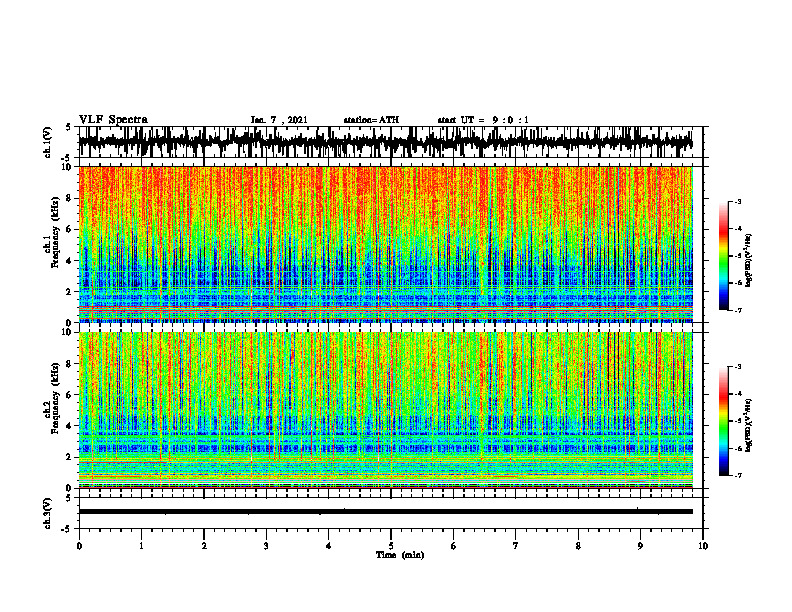792x612 pixels.
Task: Click the '8' tick on the time axis
Action: pos(578,546)
